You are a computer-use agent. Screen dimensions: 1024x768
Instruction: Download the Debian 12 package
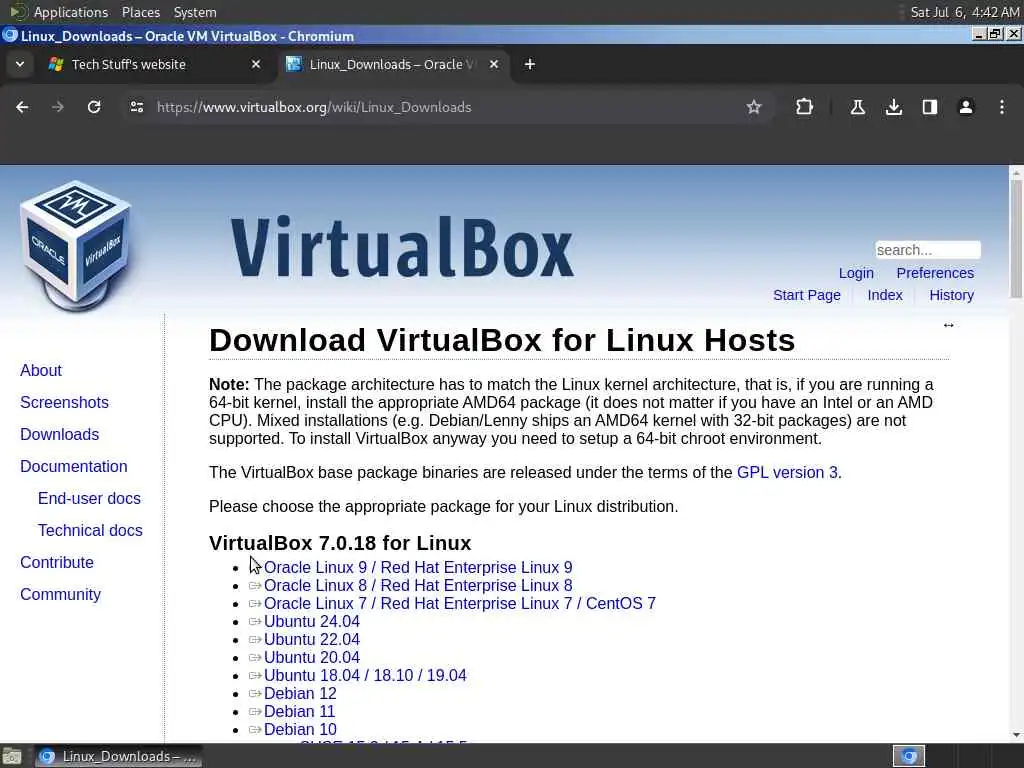[x=300, y=694]
